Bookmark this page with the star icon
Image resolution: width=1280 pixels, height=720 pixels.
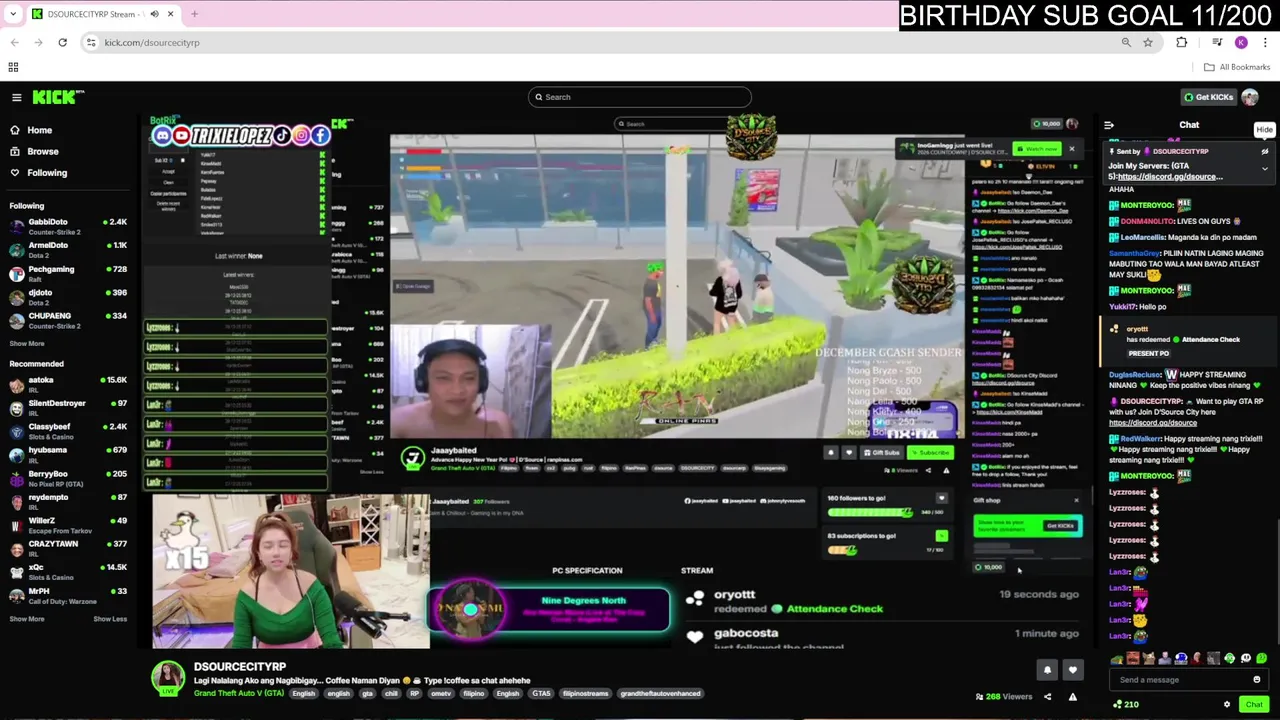pyautogui.click(x=1148, y=42)
